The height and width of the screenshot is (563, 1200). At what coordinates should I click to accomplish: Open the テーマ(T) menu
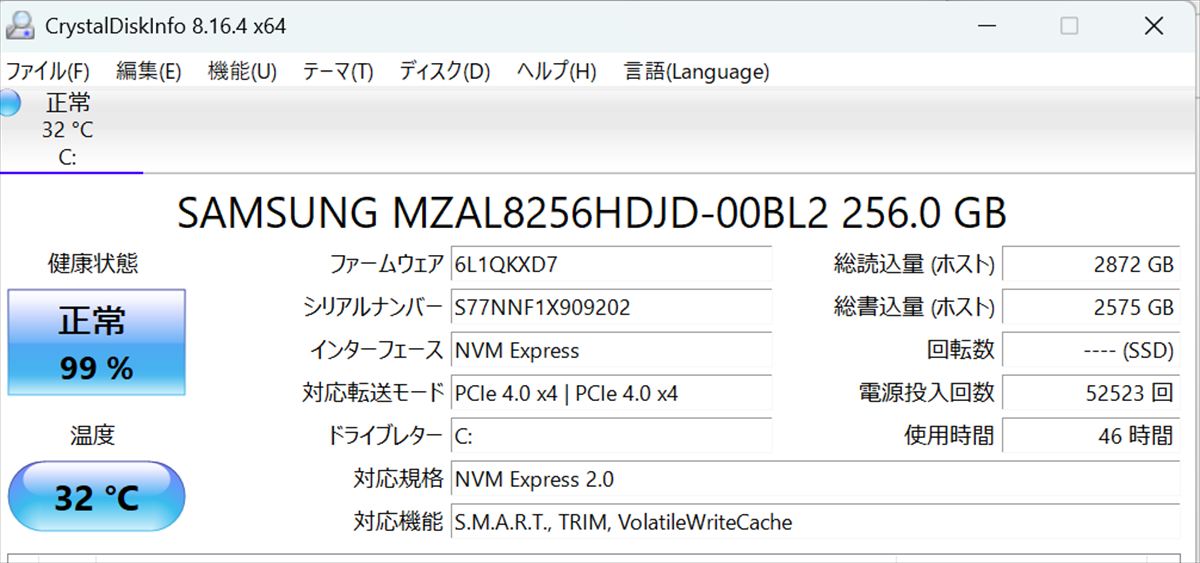click(x=338, y=71)
